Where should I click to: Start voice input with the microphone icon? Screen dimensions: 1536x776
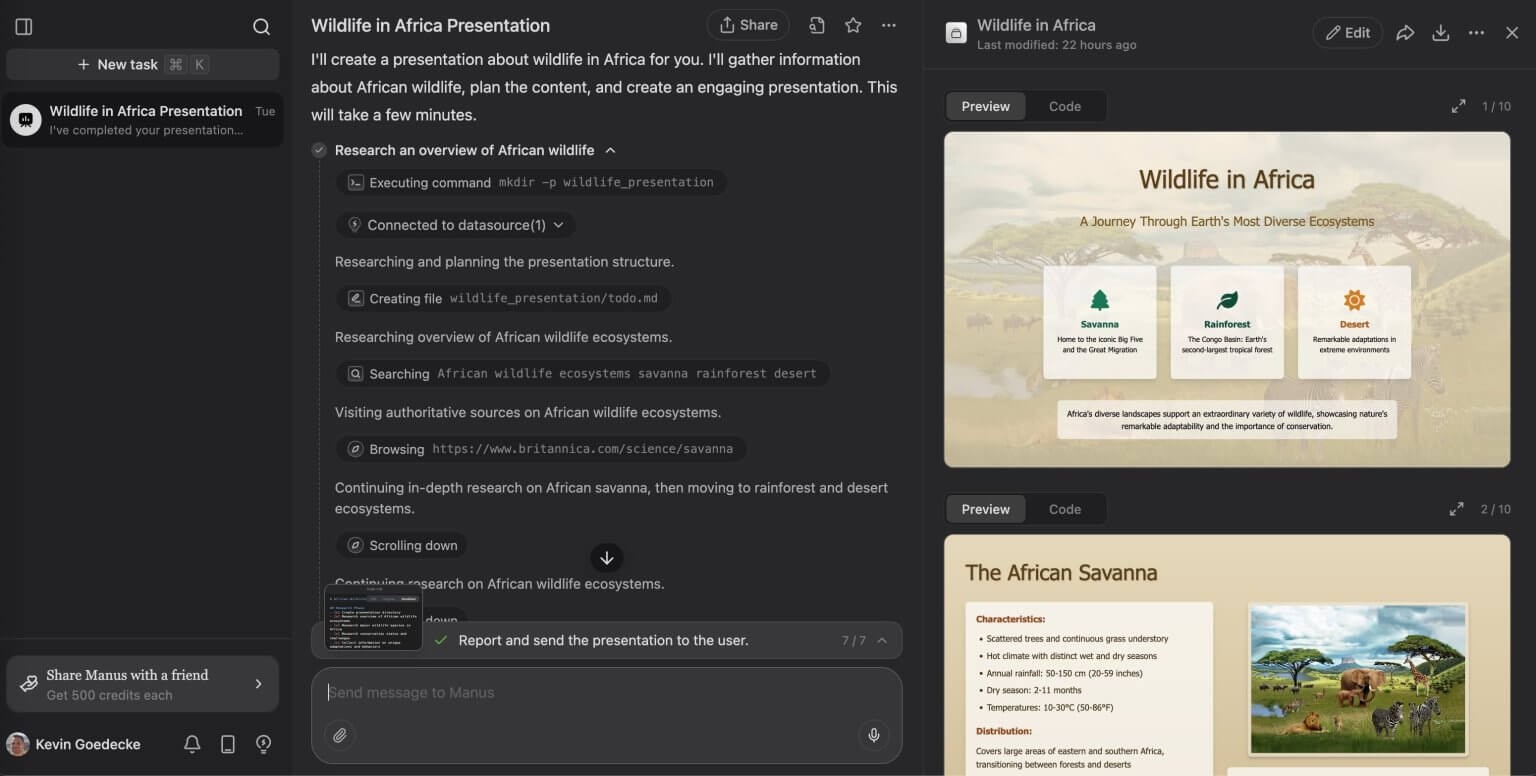coord(873,735)
